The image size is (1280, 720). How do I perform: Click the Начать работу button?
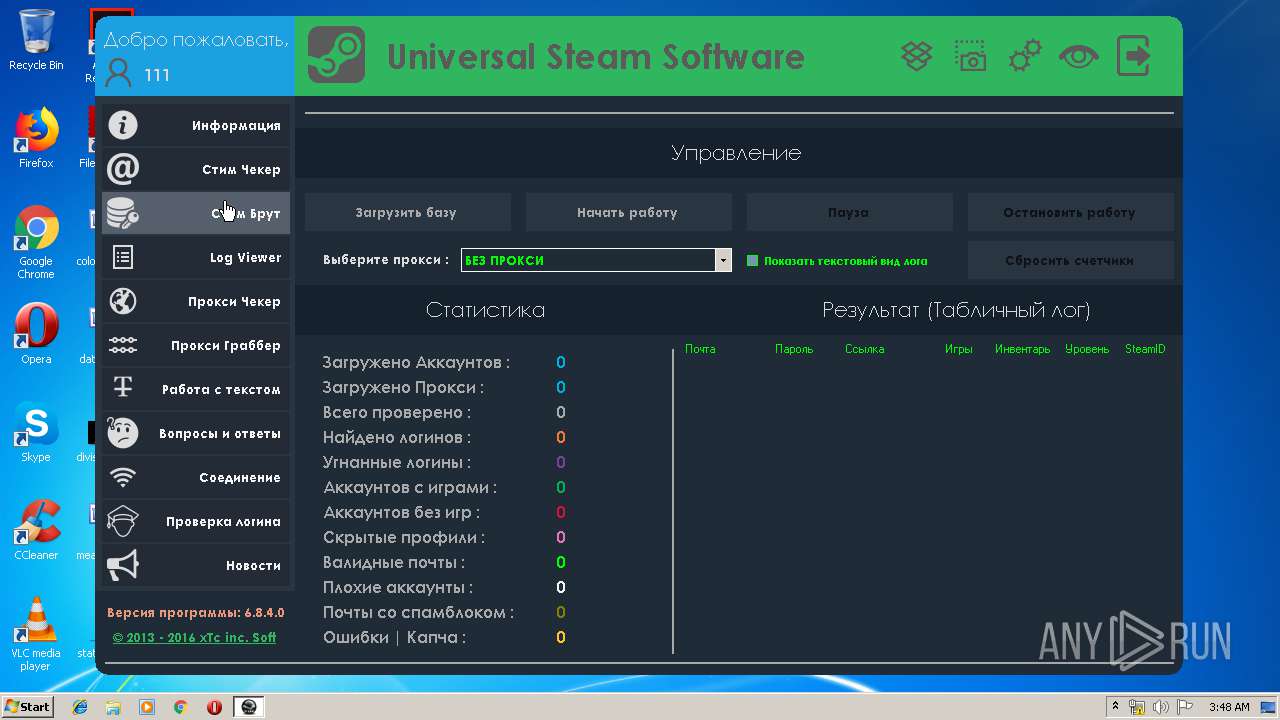[628, 212]
